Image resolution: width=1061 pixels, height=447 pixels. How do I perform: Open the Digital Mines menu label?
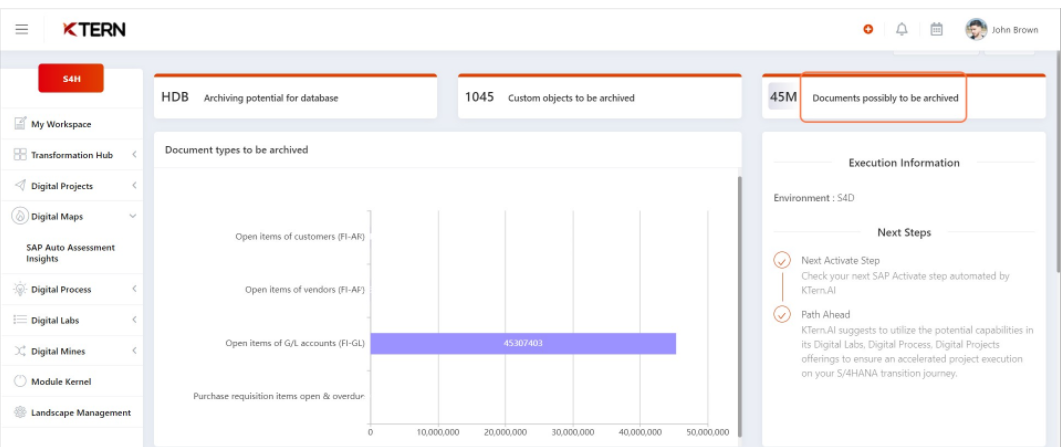click(x=58, y=352)
